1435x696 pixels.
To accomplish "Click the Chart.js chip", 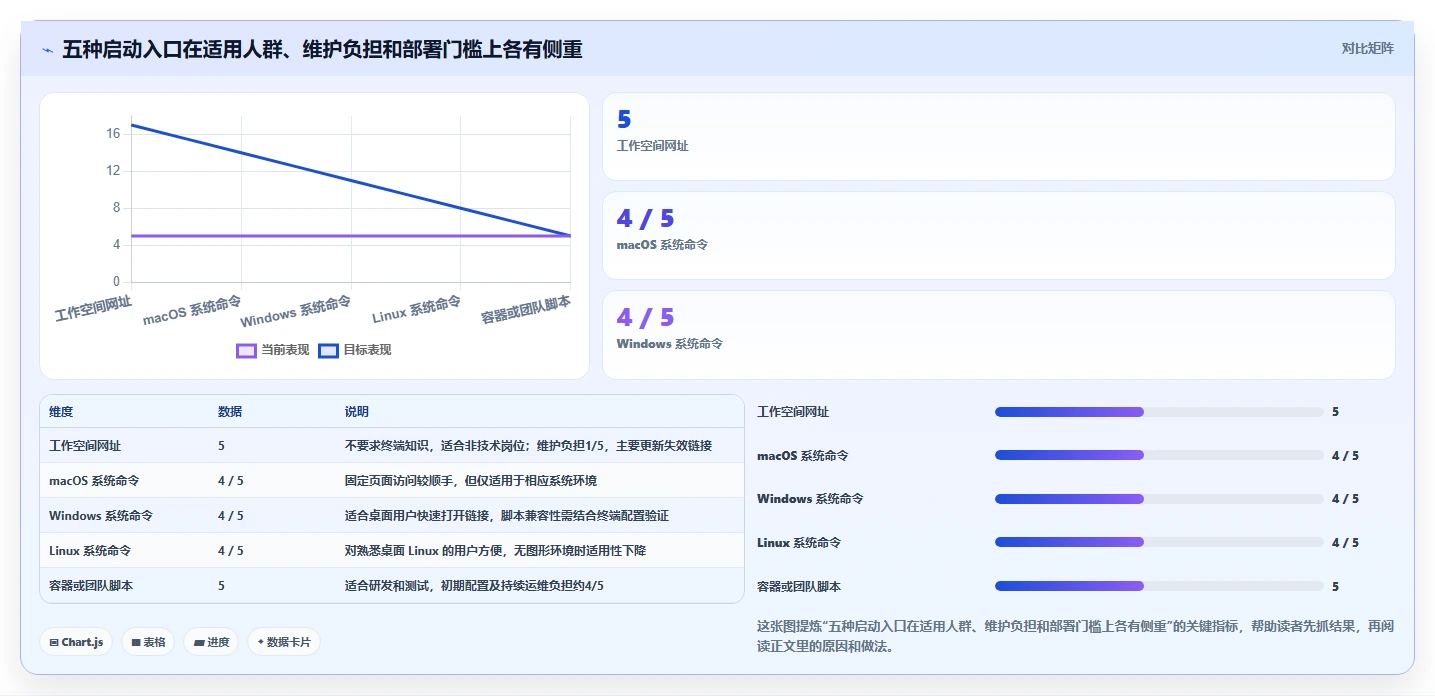I will point(76,642).
